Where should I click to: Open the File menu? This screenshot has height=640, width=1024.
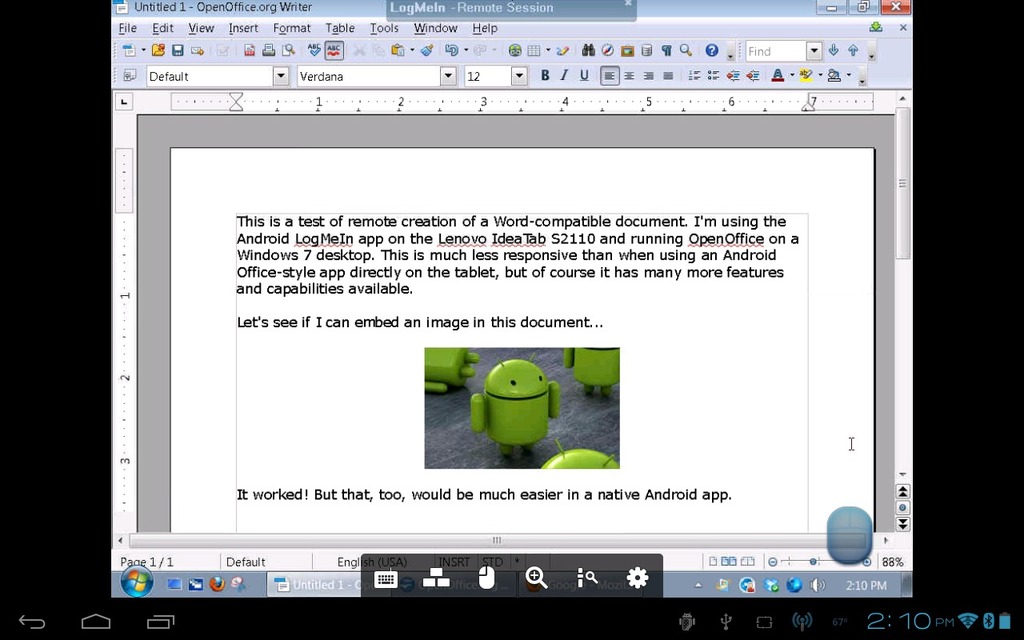coord(127,28)
